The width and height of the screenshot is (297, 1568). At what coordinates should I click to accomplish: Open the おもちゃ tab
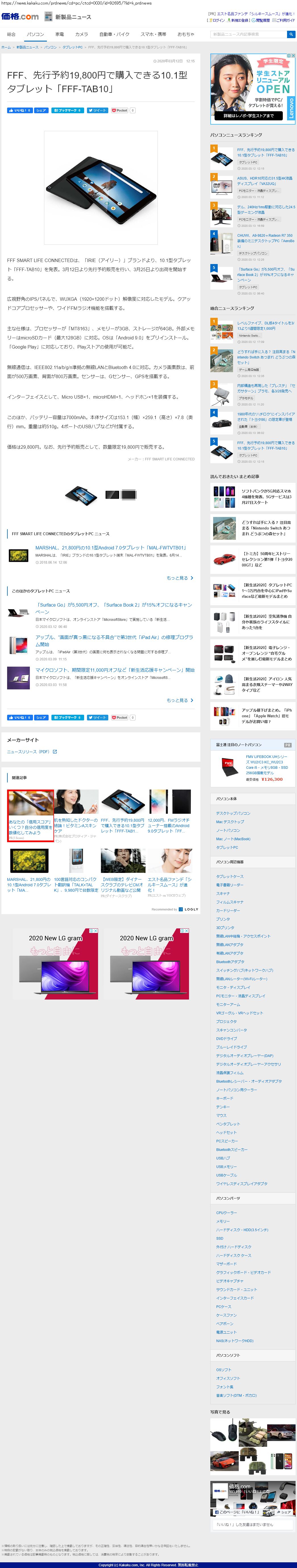click(x=186, y=34)
